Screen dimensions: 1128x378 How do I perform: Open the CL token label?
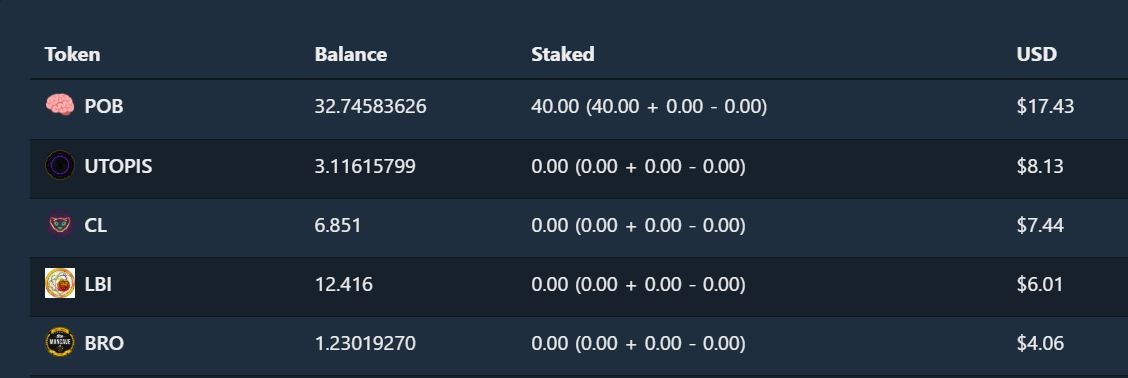pos(96,225)
